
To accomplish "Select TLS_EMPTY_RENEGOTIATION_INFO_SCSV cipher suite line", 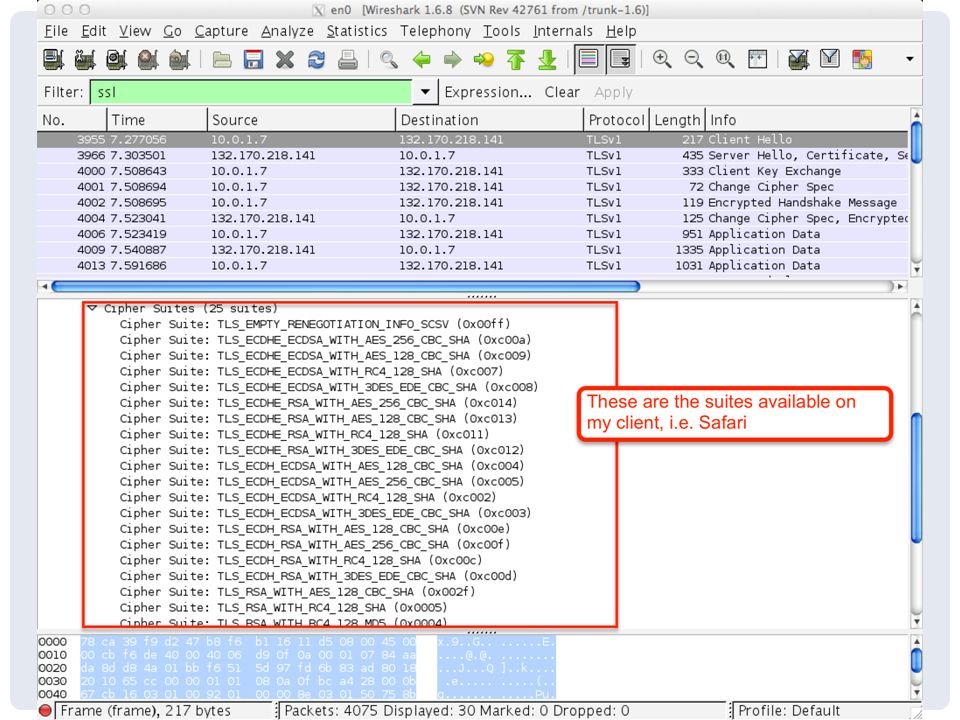I will tap(315, 324).
